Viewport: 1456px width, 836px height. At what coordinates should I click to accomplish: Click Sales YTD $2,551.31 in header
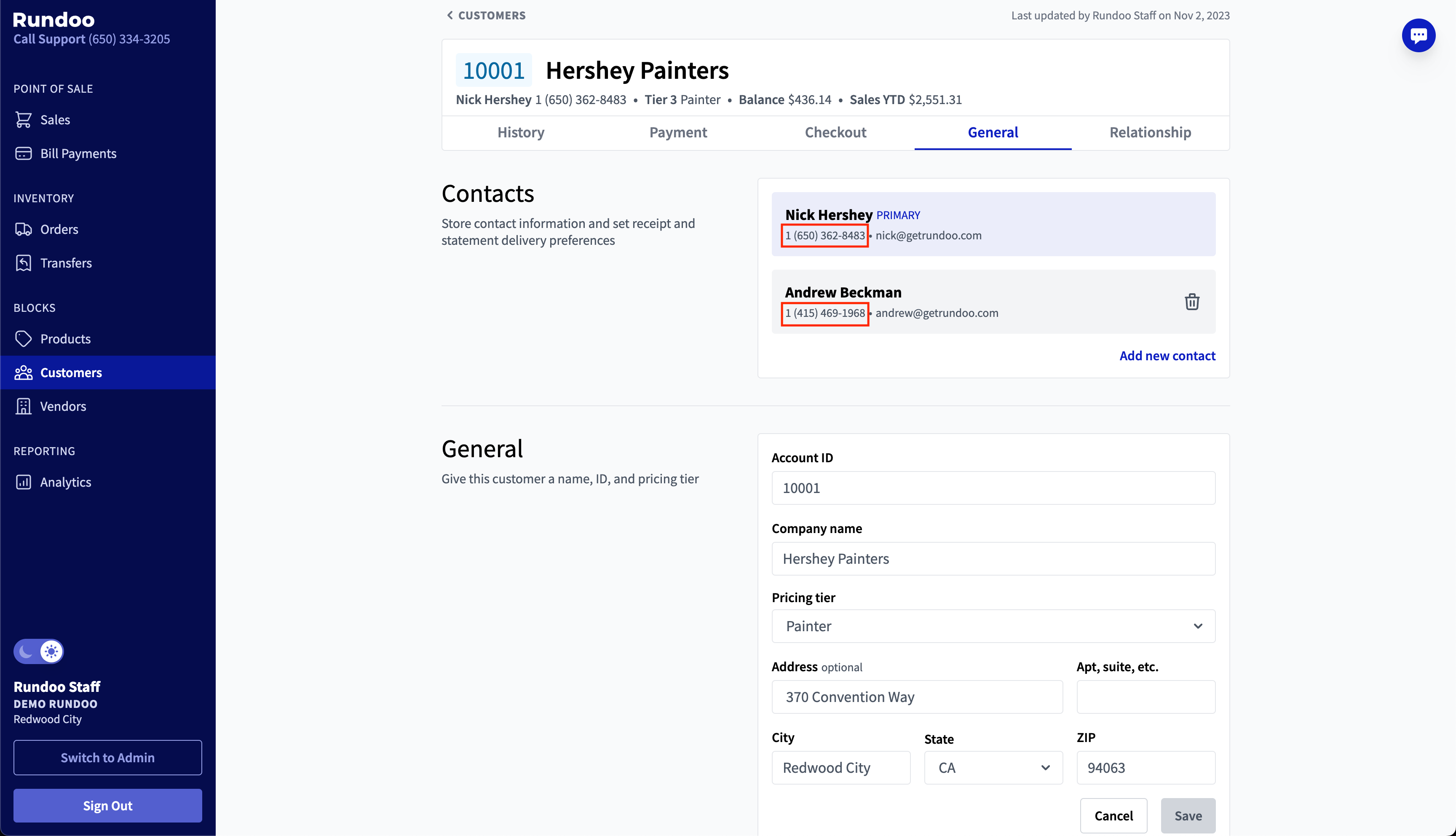905,99
